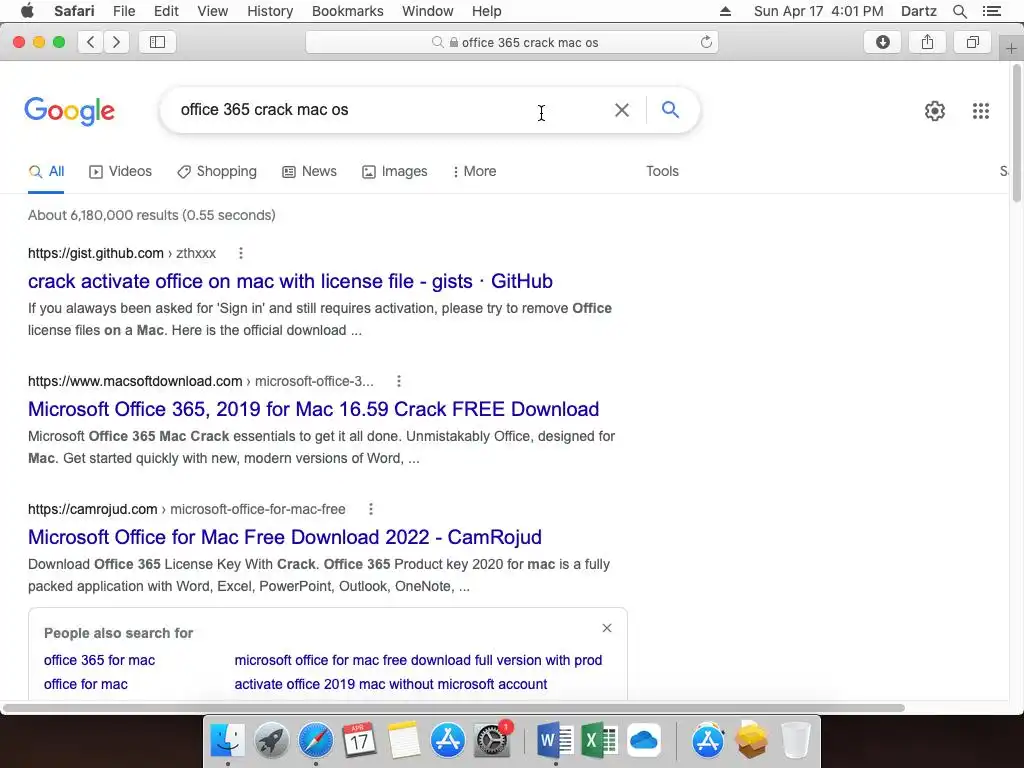The image size is (1024, 768).
Task: Open Calendar from the Dock
Action: 359,741
